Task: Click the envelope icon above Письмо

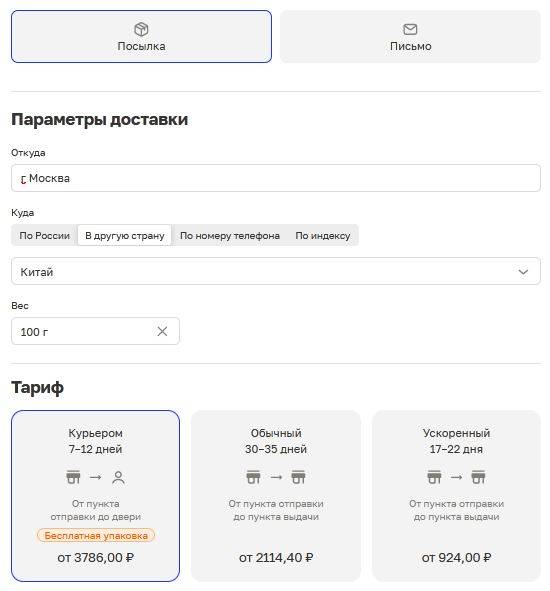Action: point(410,29)
